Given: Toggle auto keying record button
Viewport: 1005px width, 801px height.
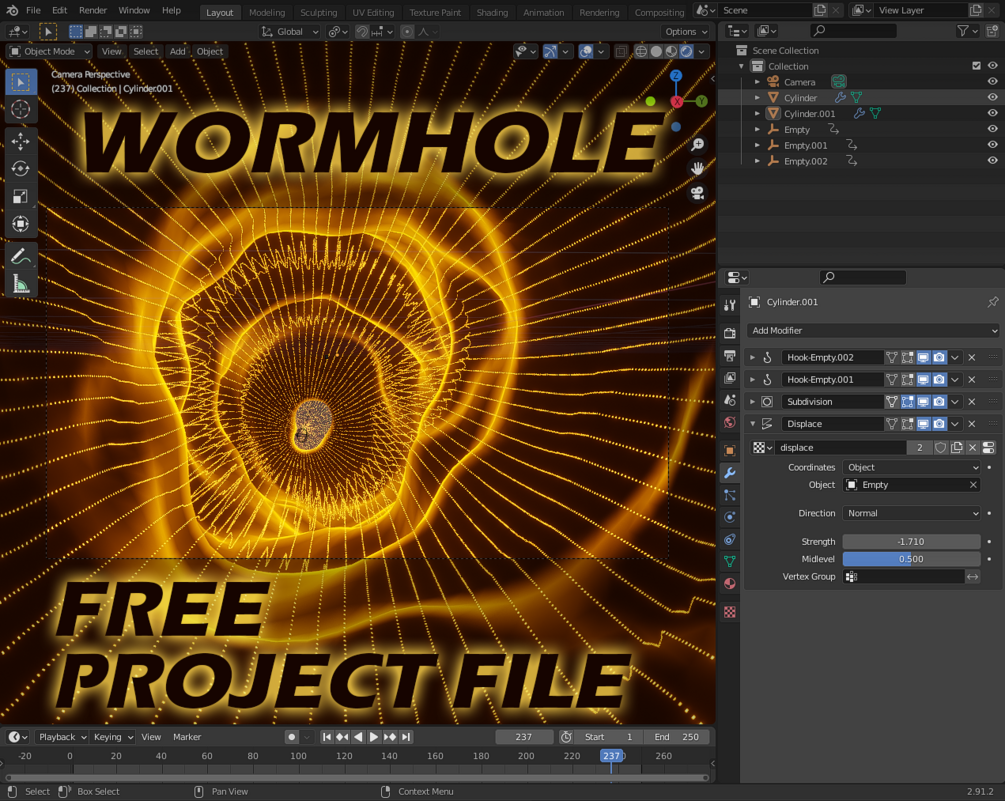Looking at the screenshot, I should pyautogui.click(x=292, y=737).
